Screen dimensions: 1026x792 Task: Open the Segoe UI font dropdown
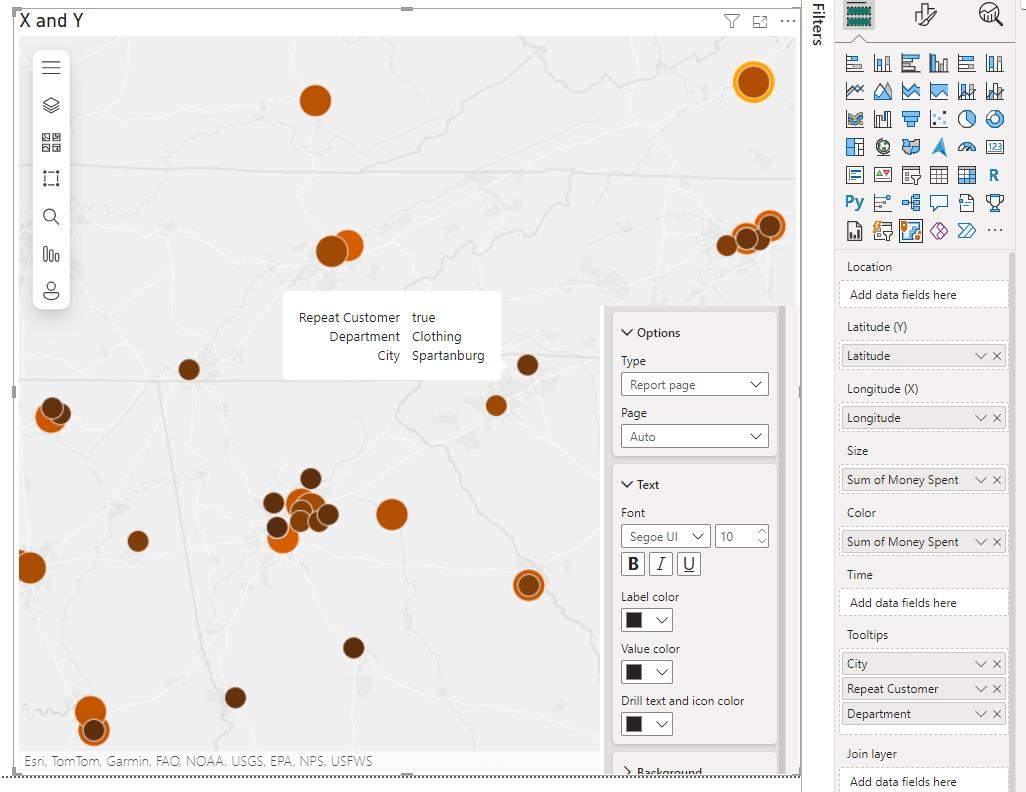pyautogui.click(x=665, y=536)
